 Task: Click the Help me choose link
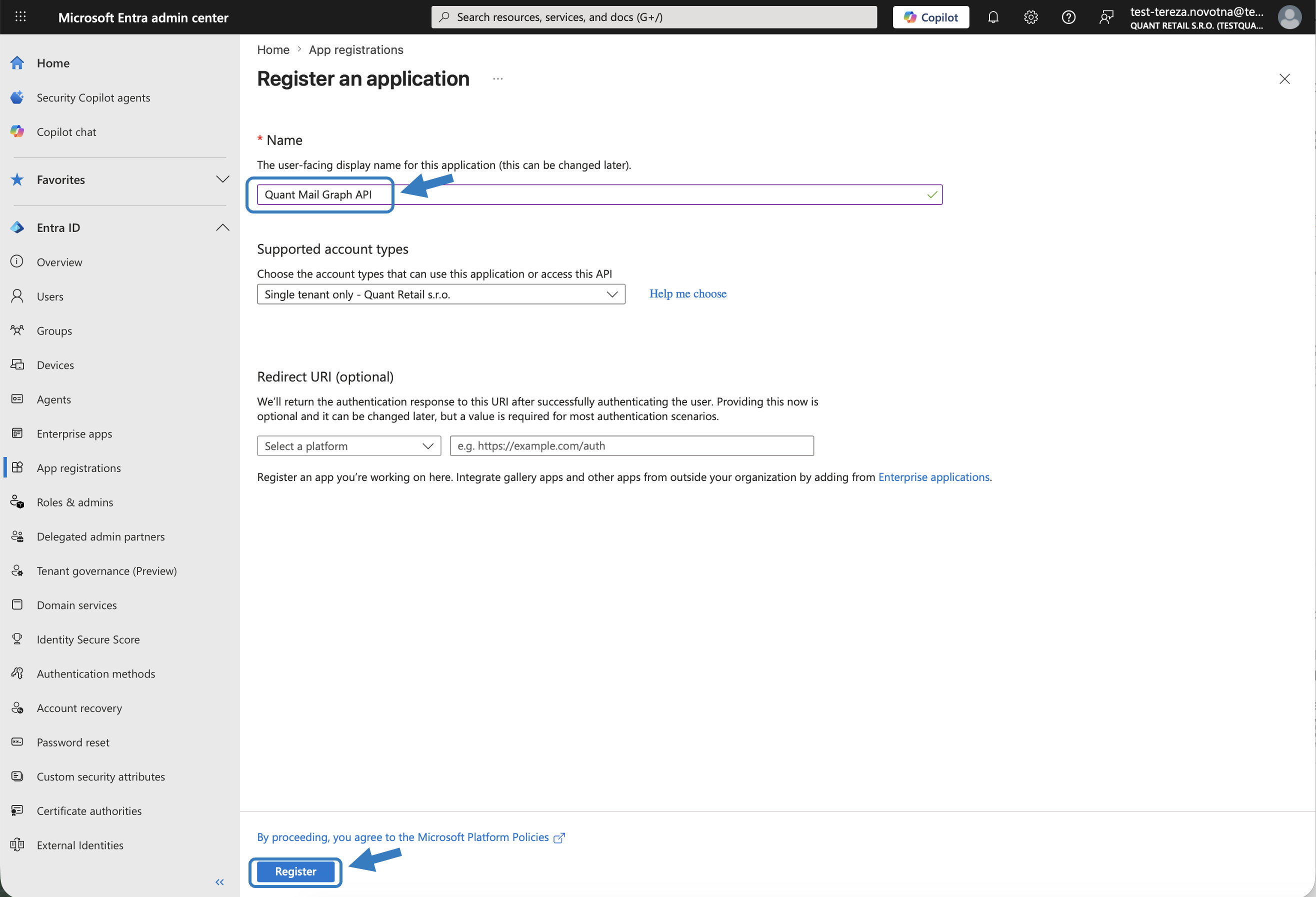point(687,294)
